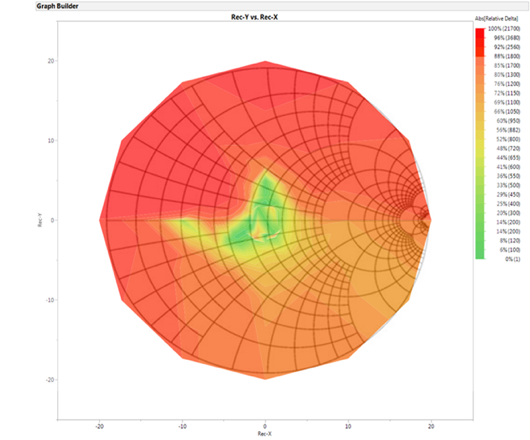
Task: Select legend entry 29% (450)
Action: click(x=508, y=195)
